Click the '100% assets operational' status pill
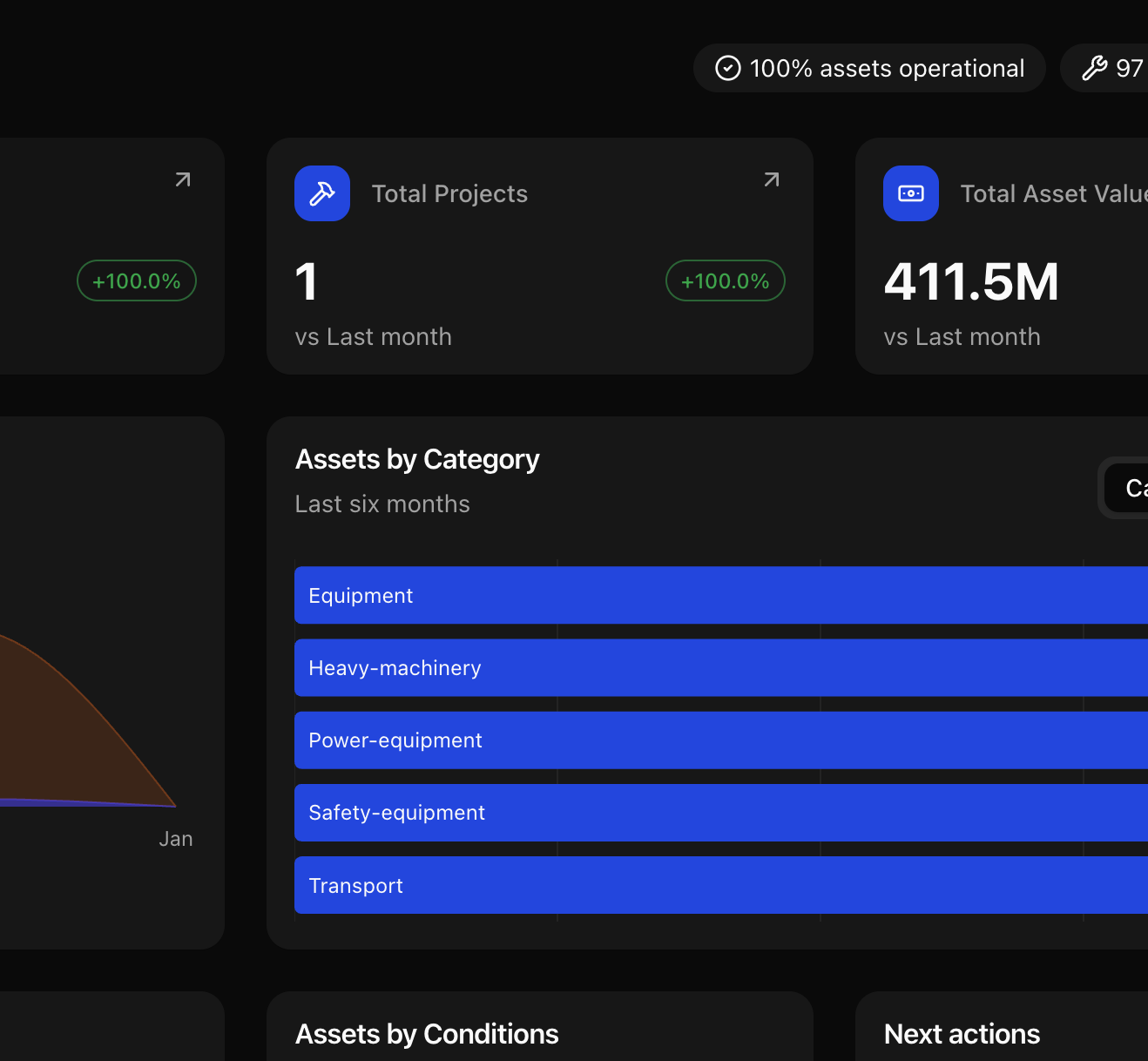Viewport: 1148px width, 1061px height. [869, 68]
